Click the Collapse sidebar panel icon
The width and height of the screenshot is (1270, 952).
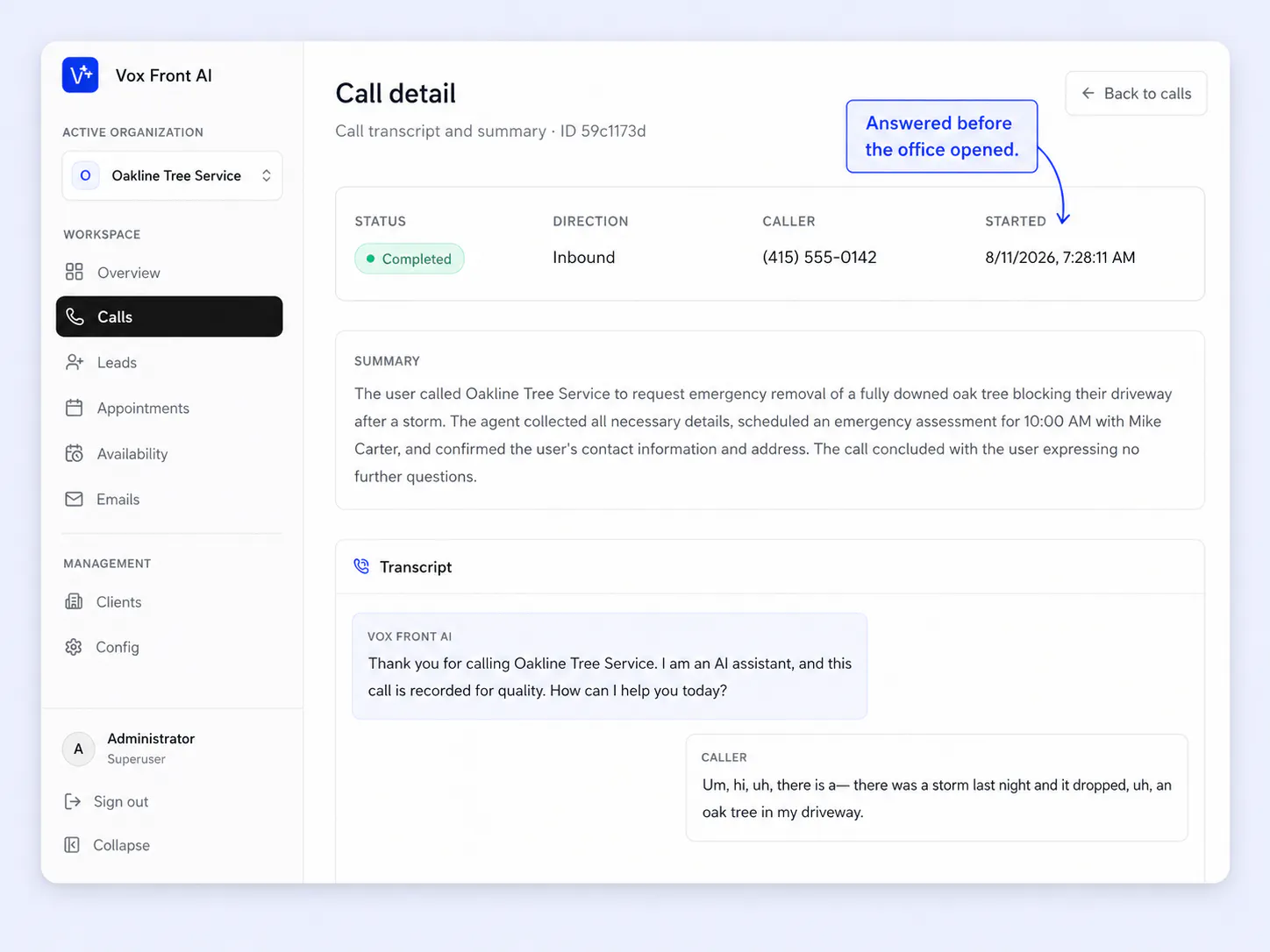click(x=72, y=845)
